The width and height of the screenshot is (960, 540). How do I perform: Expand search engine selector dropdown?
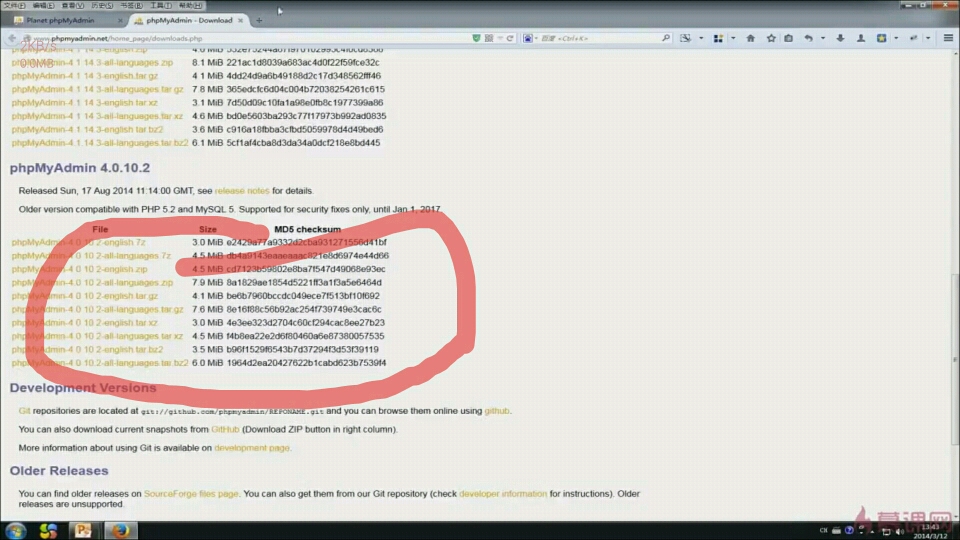536,38
